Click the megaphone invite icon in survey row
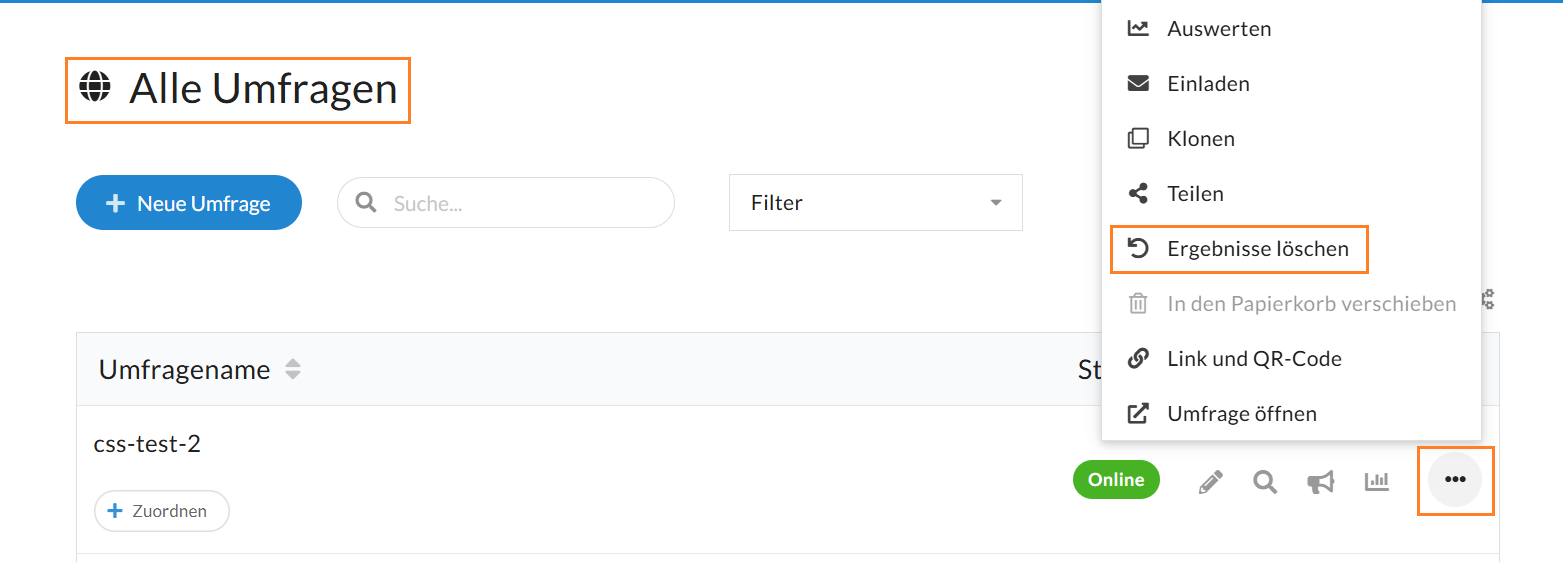The height and width of the screenshot is (562, 1563). tap(1321, 483)
